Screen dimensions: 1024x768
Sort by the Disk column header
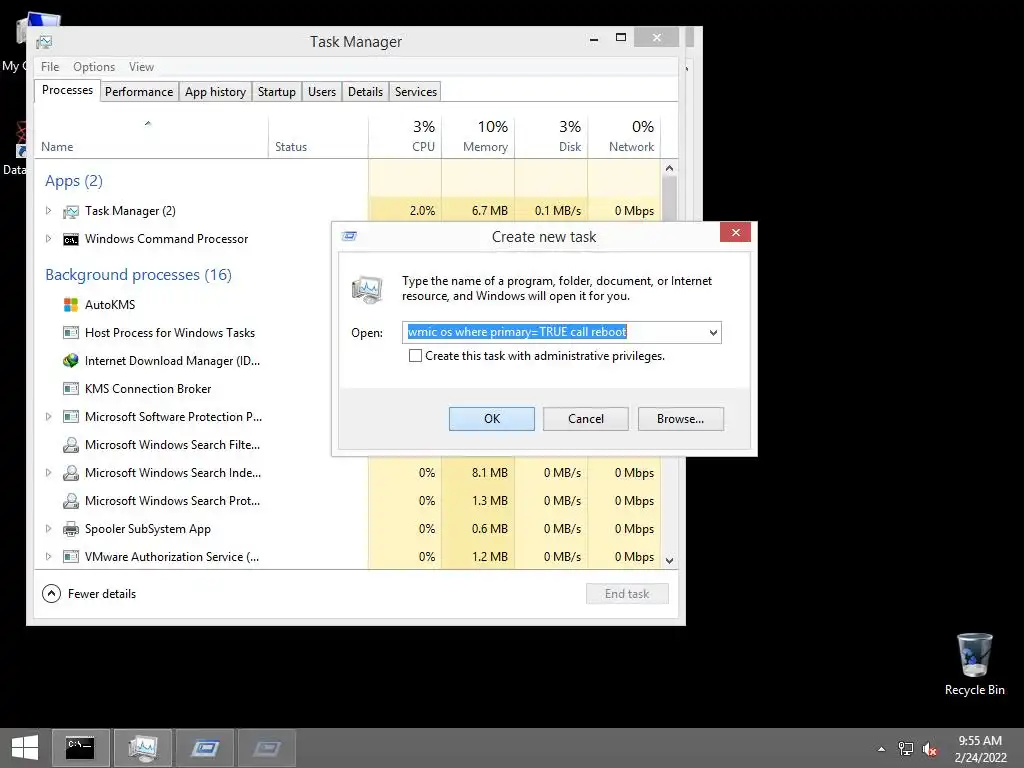point(551,136)
